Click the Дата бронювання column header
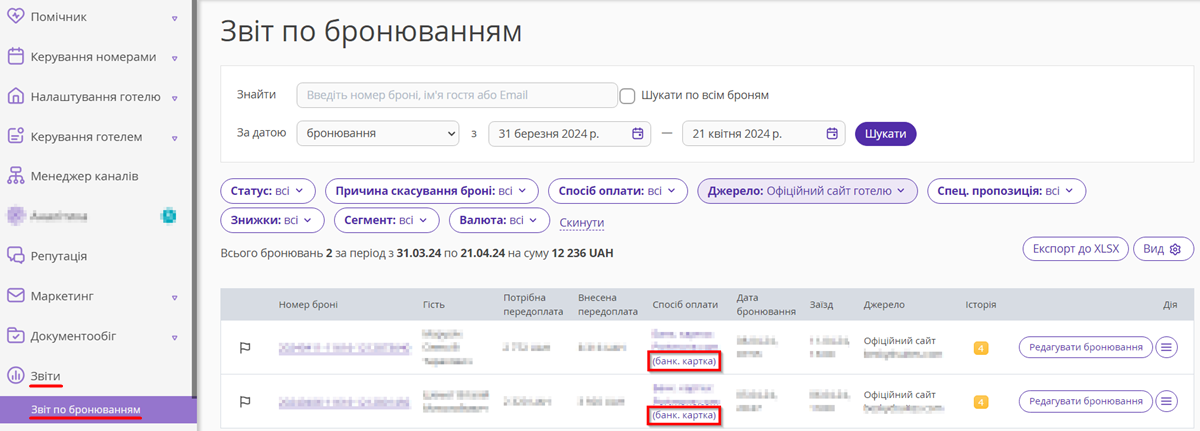Screen dimensions: 1200x431 pos(766,304)
